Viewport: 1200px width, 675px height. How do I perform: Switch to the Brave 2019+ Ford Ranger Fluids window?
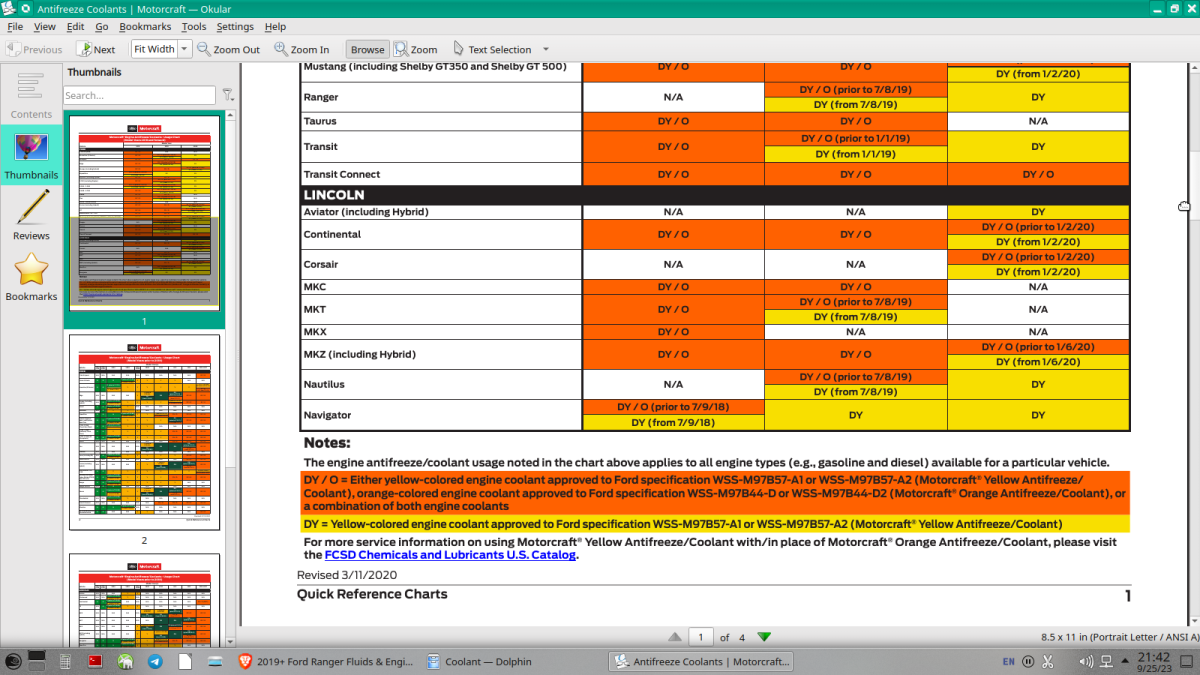point(326,661)
